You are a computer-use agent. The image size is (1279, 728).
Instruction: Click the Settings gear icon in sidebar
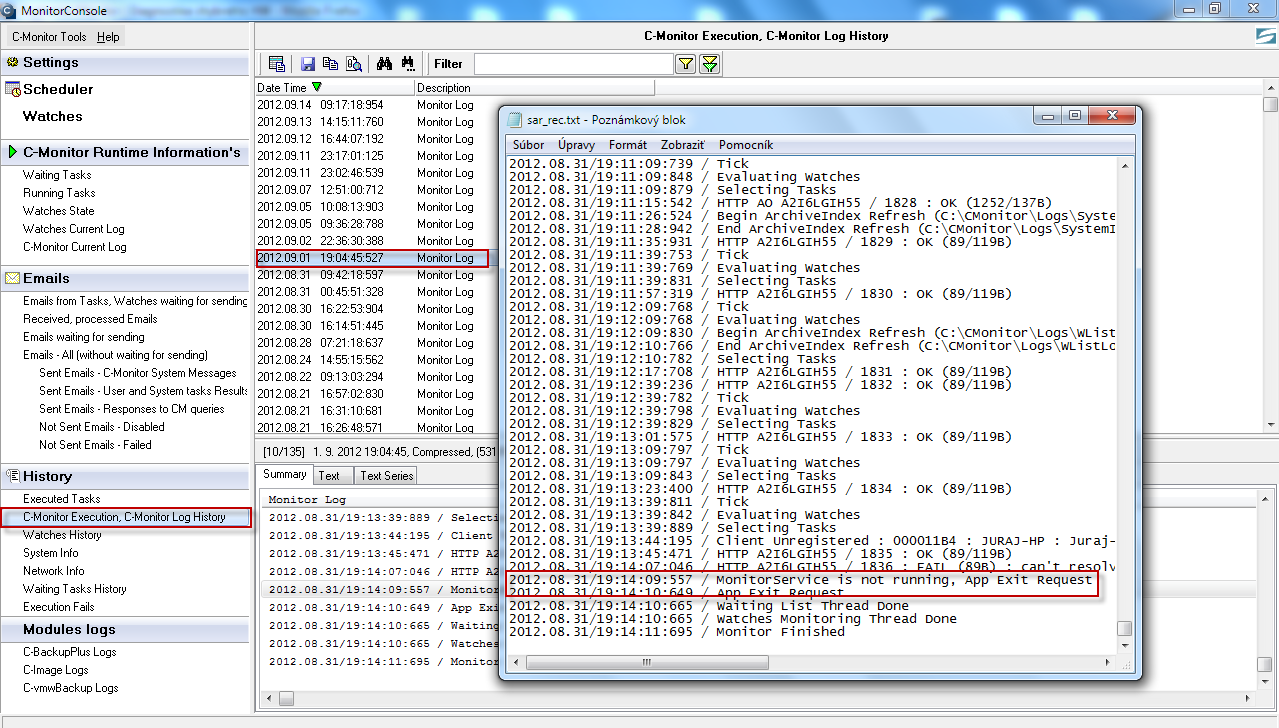13,62
